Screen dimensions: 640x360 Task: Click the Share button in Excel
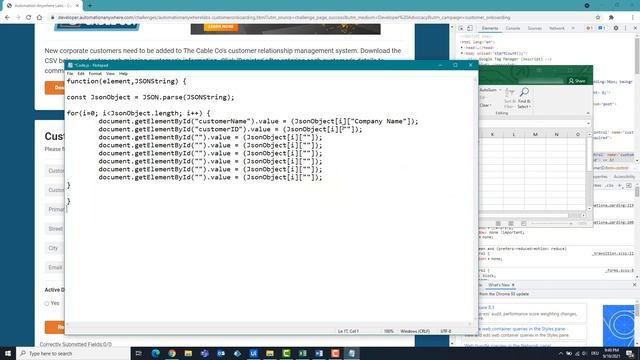pyautogui.click(x=577, y=81)
